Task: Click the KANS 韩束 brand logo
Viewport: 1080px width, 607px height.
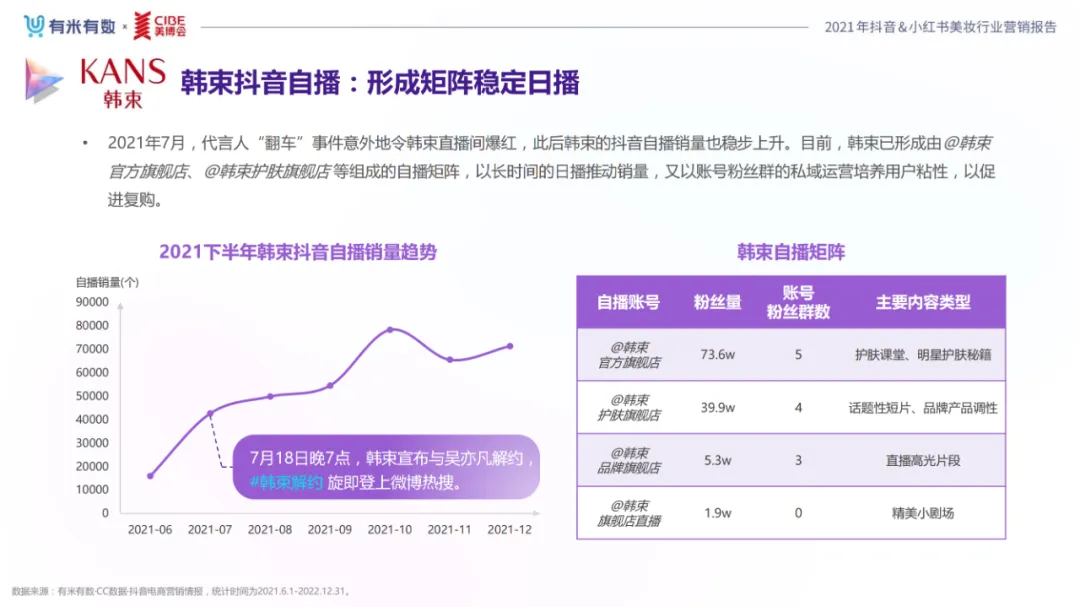Action: pos(123,83)
